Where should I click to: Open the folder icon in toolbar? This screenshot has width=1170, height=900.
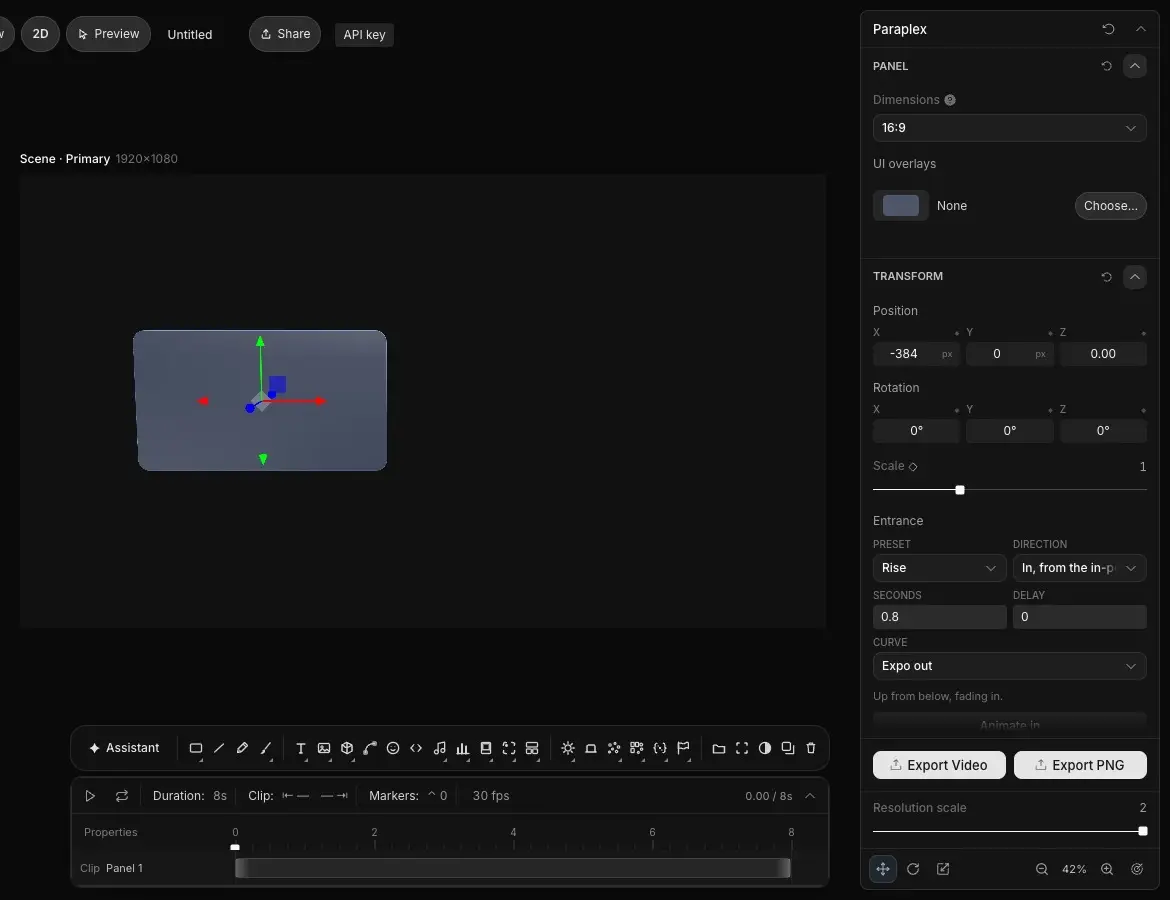[x=719, y=748]
